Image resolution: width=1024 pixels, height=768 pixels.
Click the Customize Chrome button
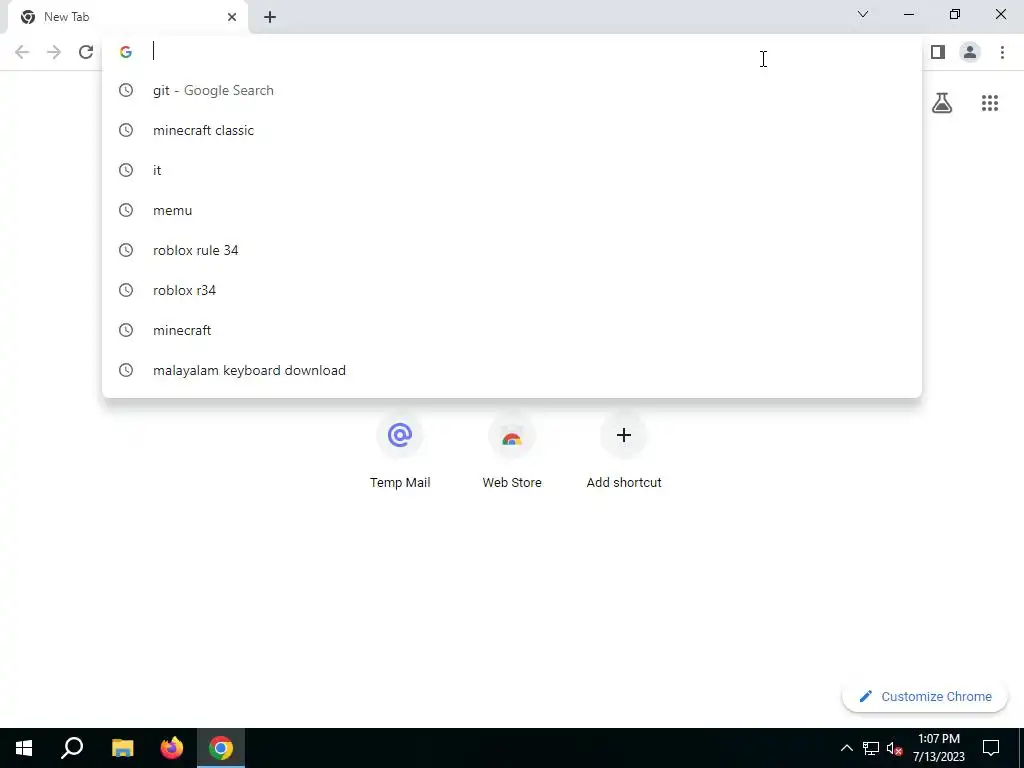click(925, 697)
